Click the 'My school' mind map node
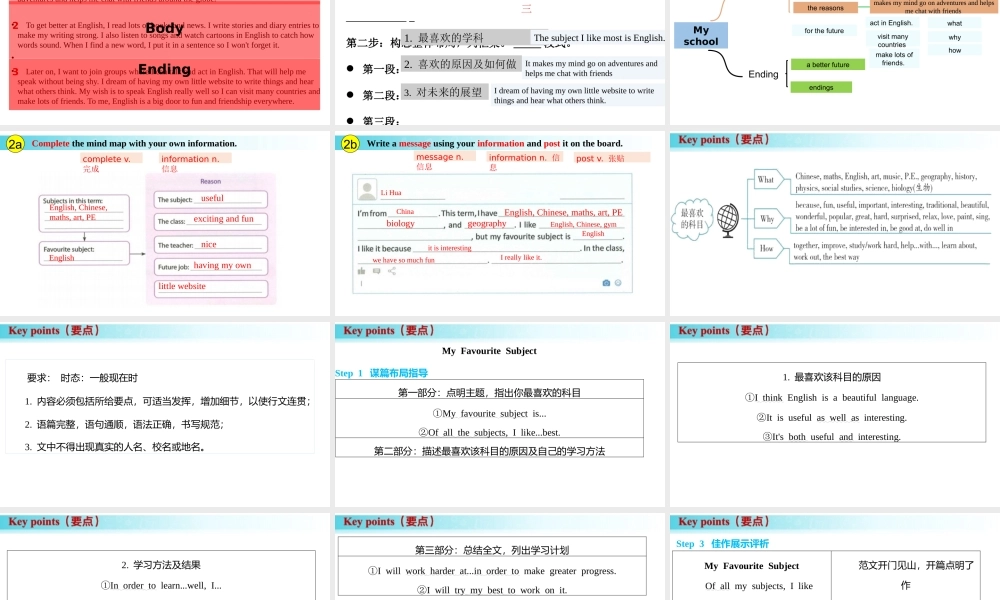This screenshot has height=600, width=1000. click(701, 36)
